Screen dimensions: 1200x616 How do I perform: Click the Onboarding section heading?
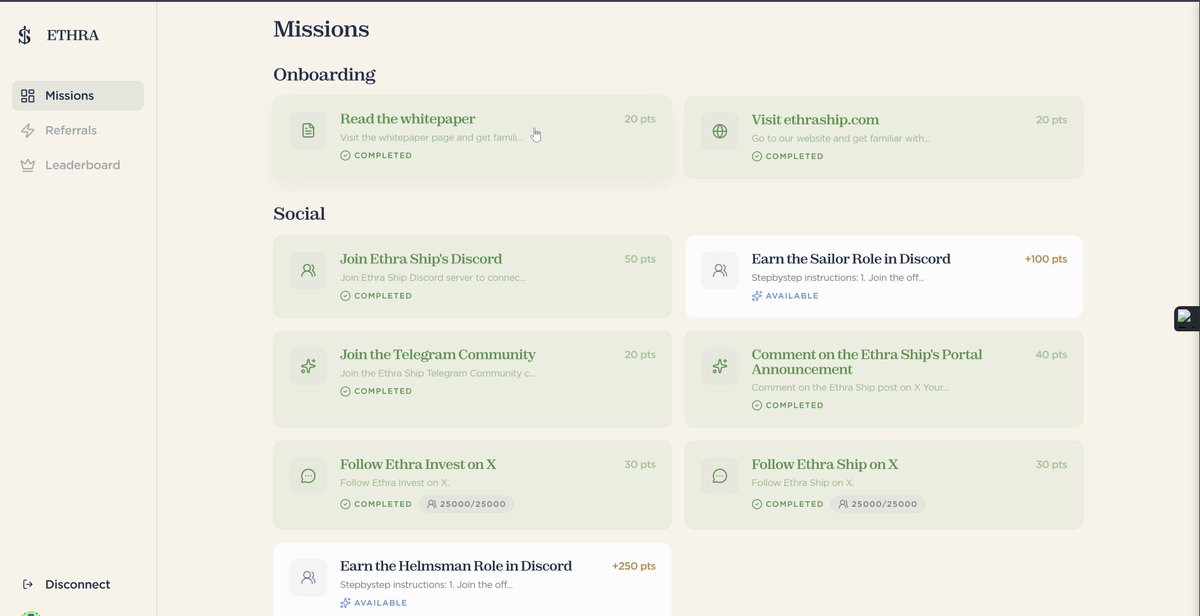(x=324, y=75)
